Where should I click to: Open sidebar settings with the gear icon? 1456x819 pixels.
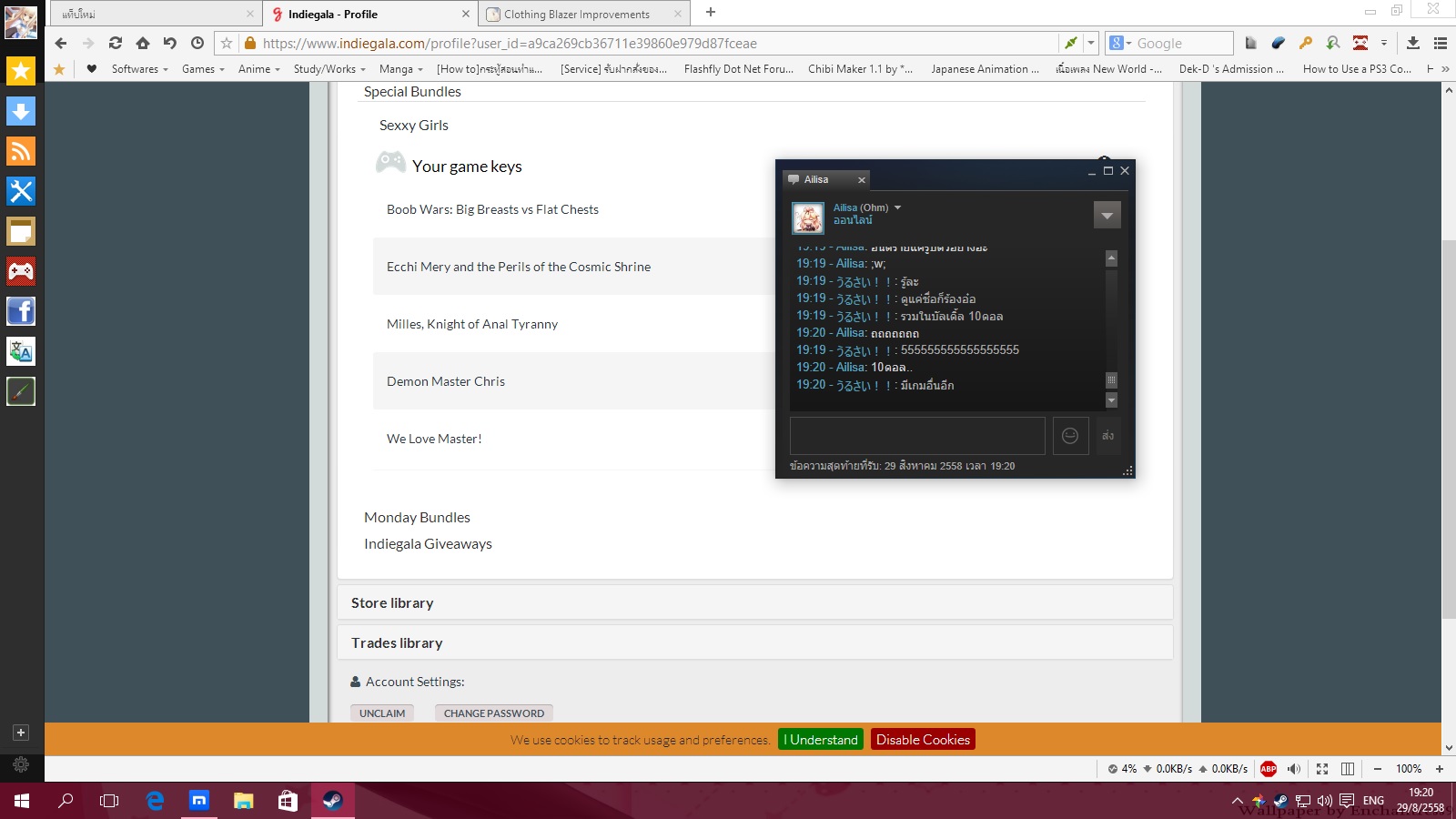coord(21,765)
